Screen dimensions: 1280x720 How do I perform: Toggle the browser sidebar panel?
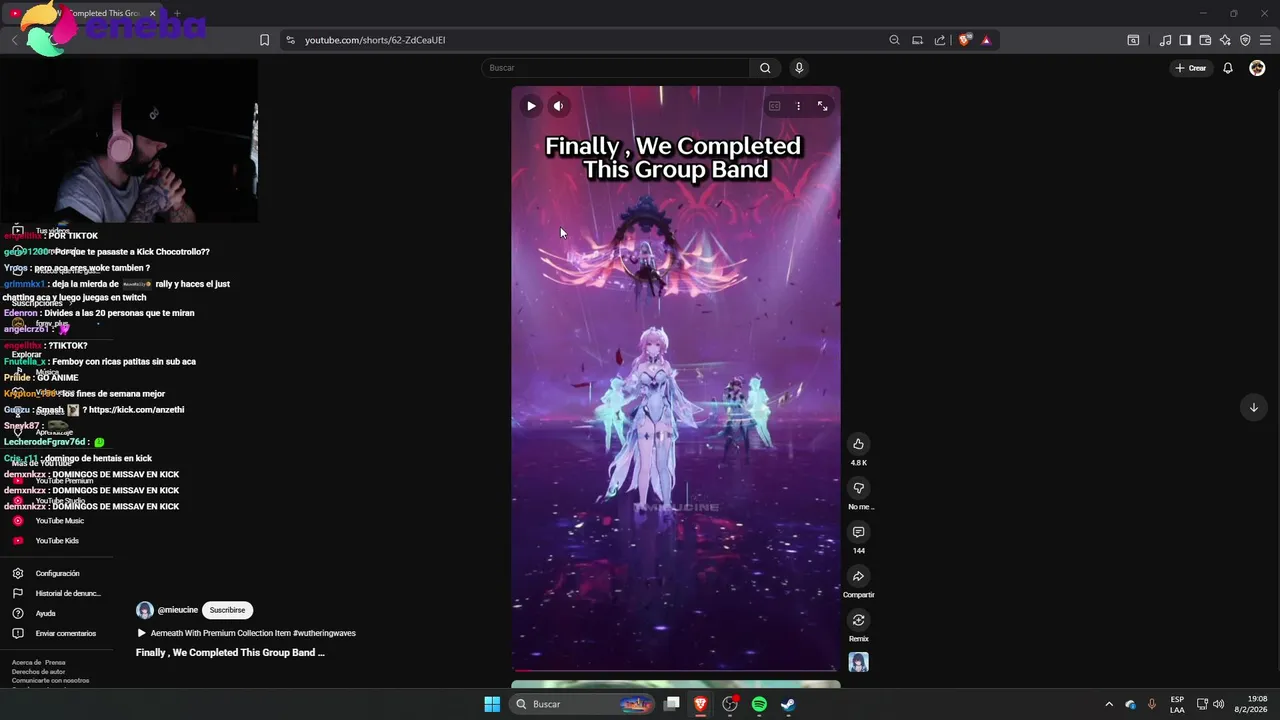(1185, 40)
